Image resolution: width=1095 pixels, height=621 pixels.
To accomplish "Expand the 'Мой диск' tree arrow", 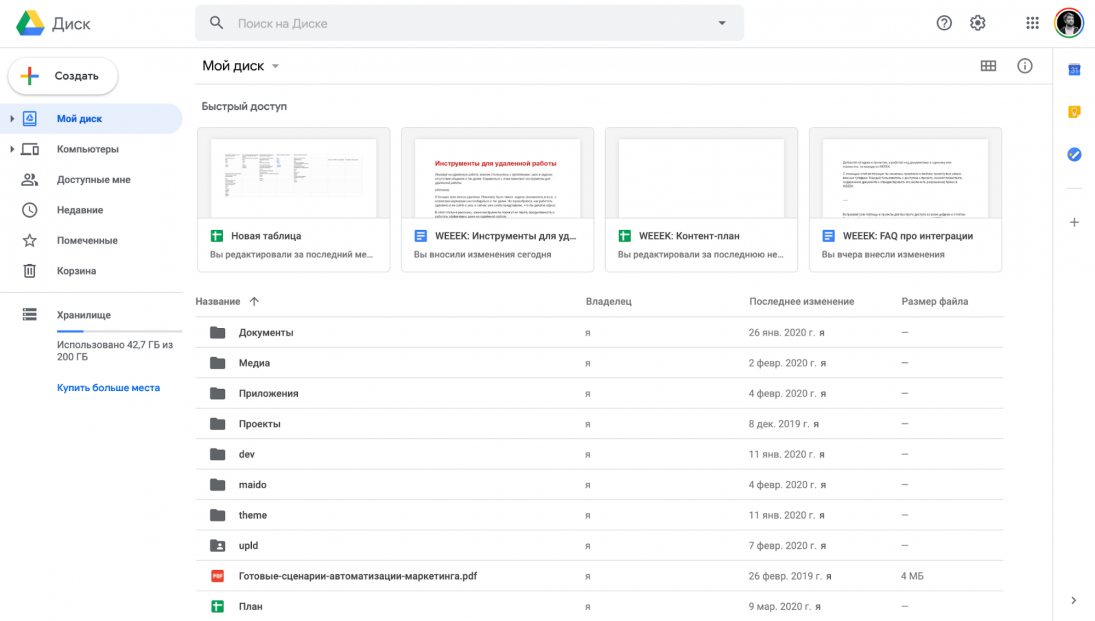I will [x=12, y=119].
